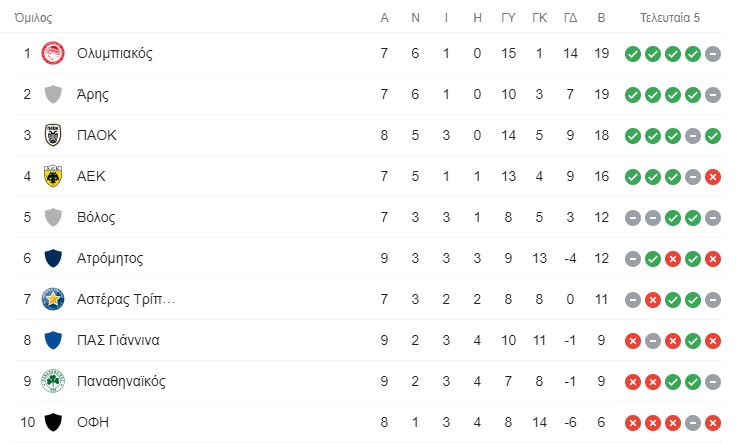The width and height of the screenshot is (746, 443).
Task: Open the Βόλος team name link
Action: pyautogui.click(x=96, y=217)
